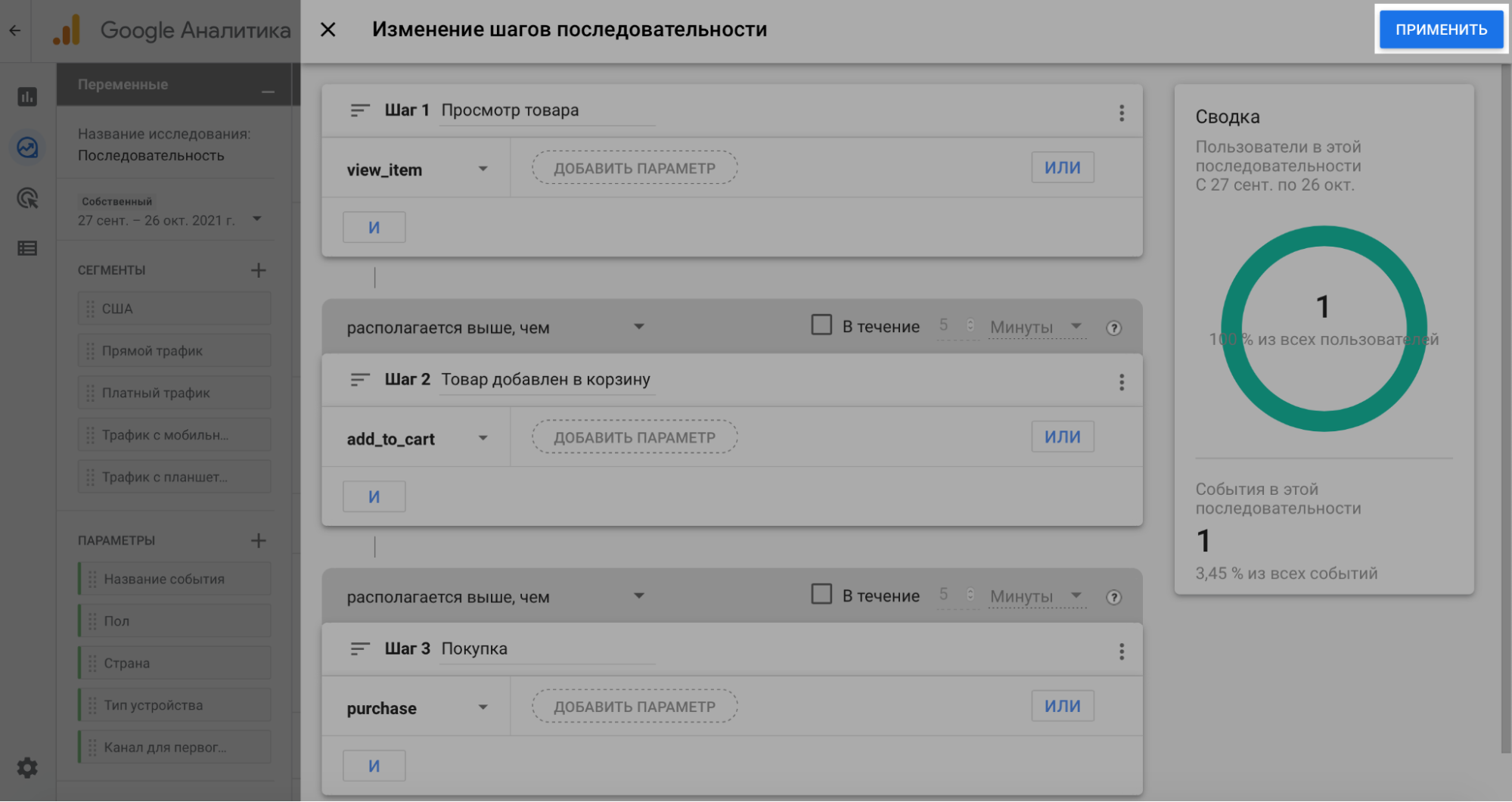Open Step 2 more options menu
Screen dimensions: 1512x802
tap(1122, 382)
